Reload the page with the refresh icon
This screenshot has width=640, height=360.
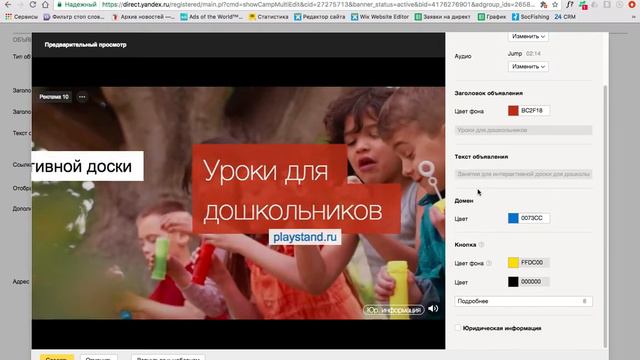(x=33, y=4)
